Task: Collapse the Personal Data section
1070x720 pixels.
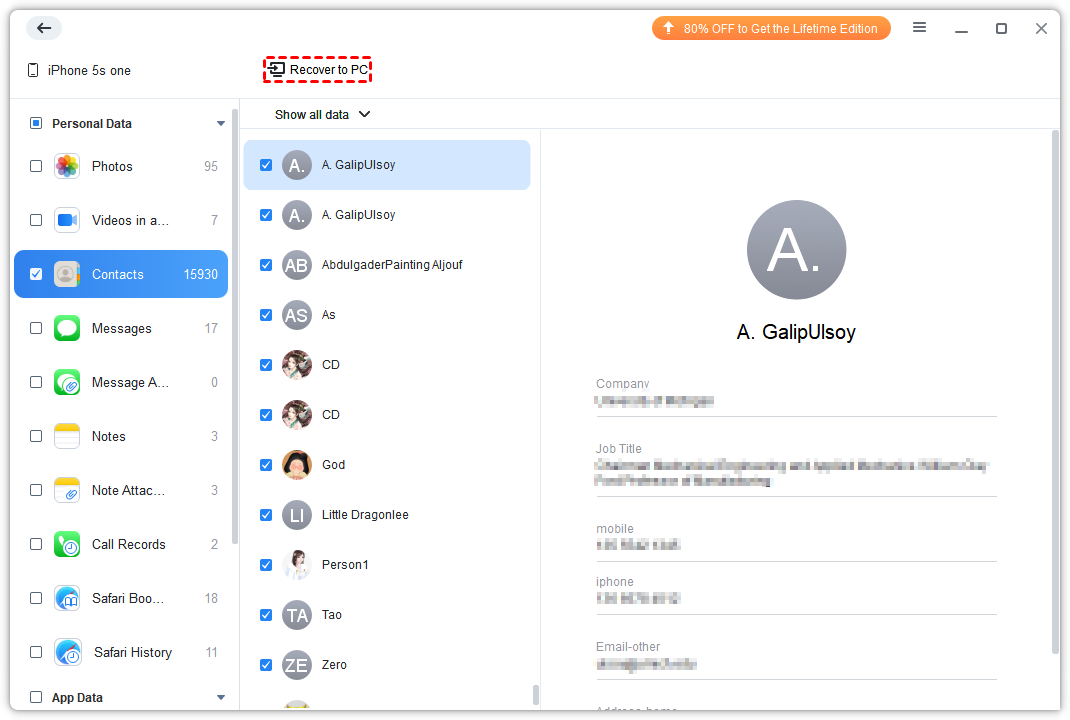Action: (x=221, y=124)
